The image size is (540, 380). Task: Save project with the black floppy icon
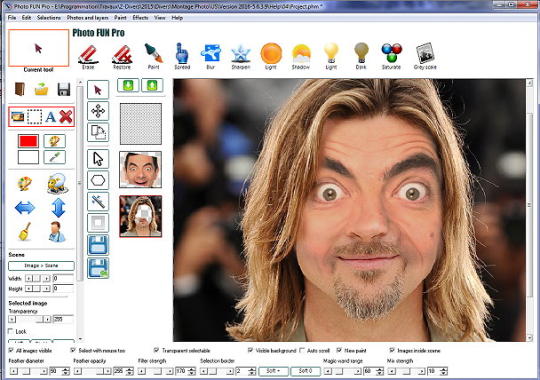(x=64, y=89)
